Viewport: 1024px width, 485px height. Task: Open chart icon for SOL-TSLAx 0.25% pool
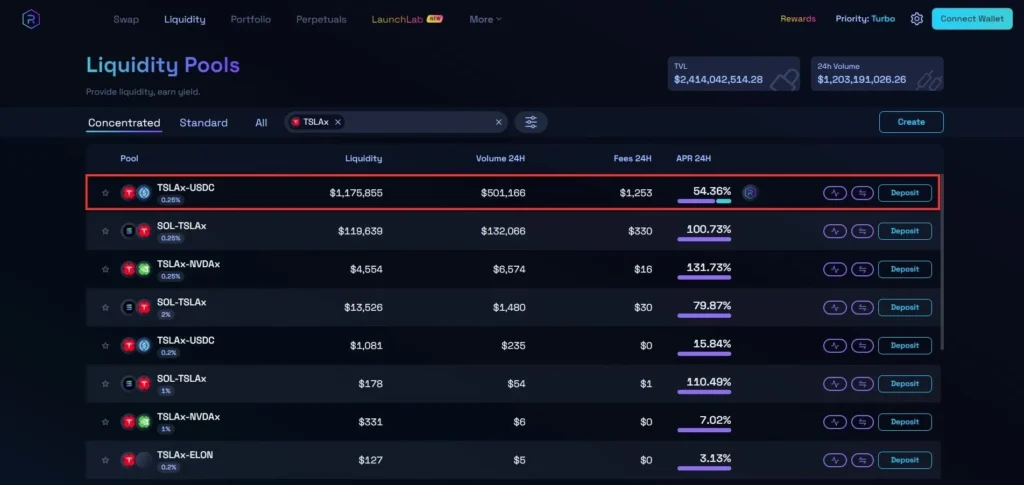coord(835,231)
